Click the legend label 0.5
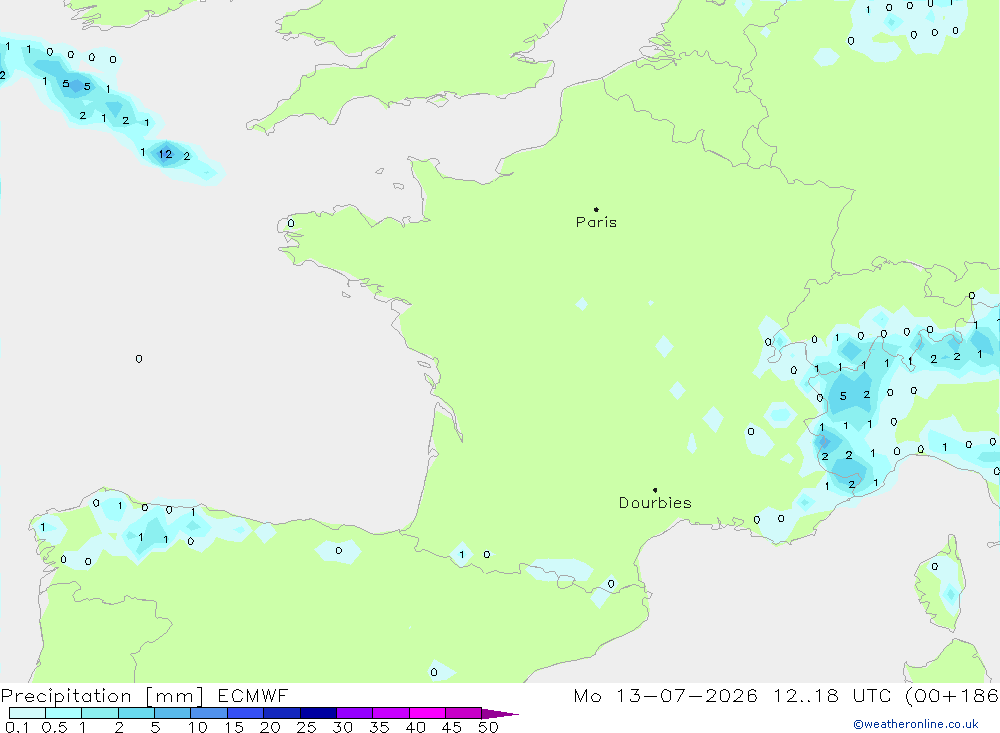Screen dimensions: 1000x733 (x=54, y=727)
